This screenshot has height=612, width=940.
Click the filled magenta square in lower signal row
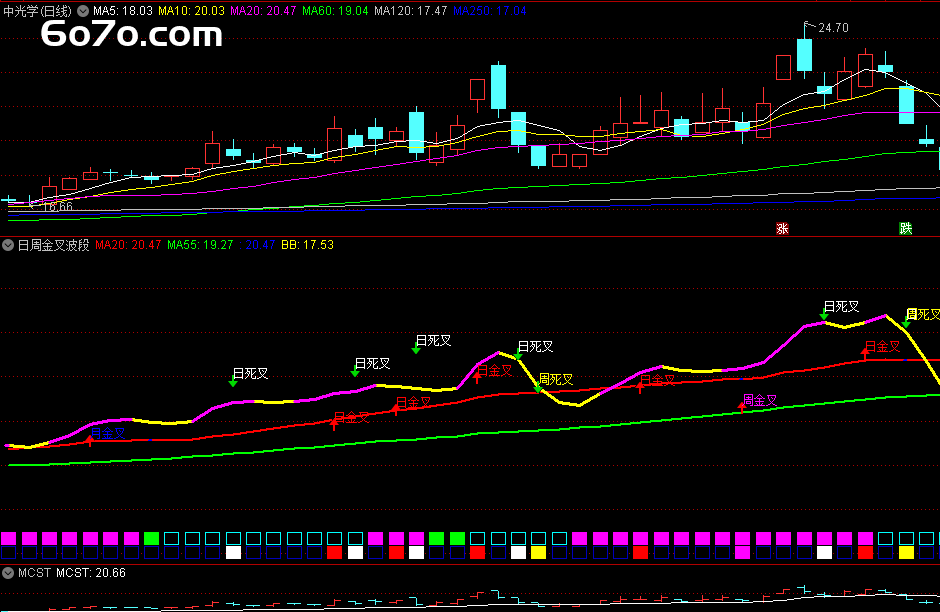point(743,553)
